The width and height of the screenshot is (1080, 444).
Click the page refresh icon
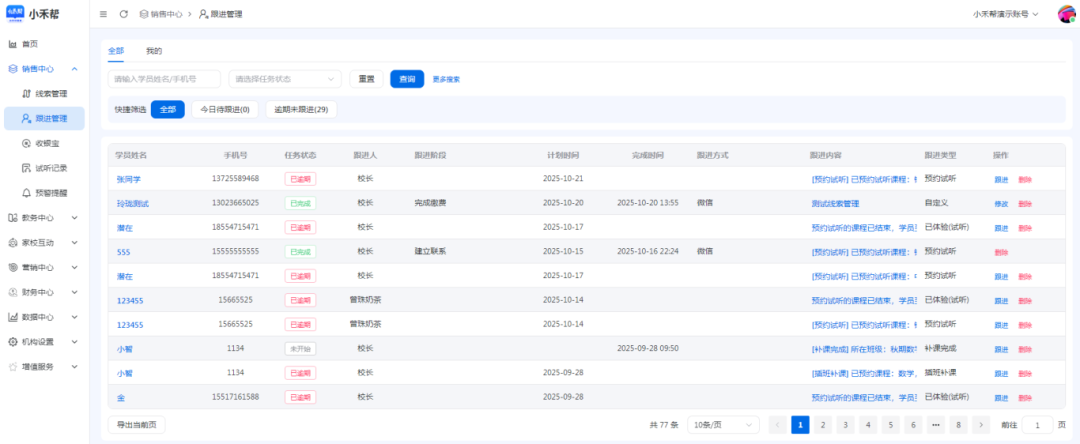tap(123, 14)
